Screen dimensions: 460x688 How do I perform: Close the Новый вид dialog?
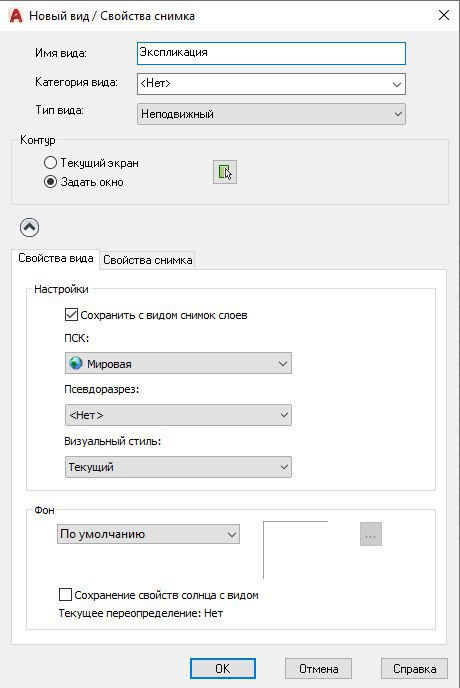[x=444, y=15]
